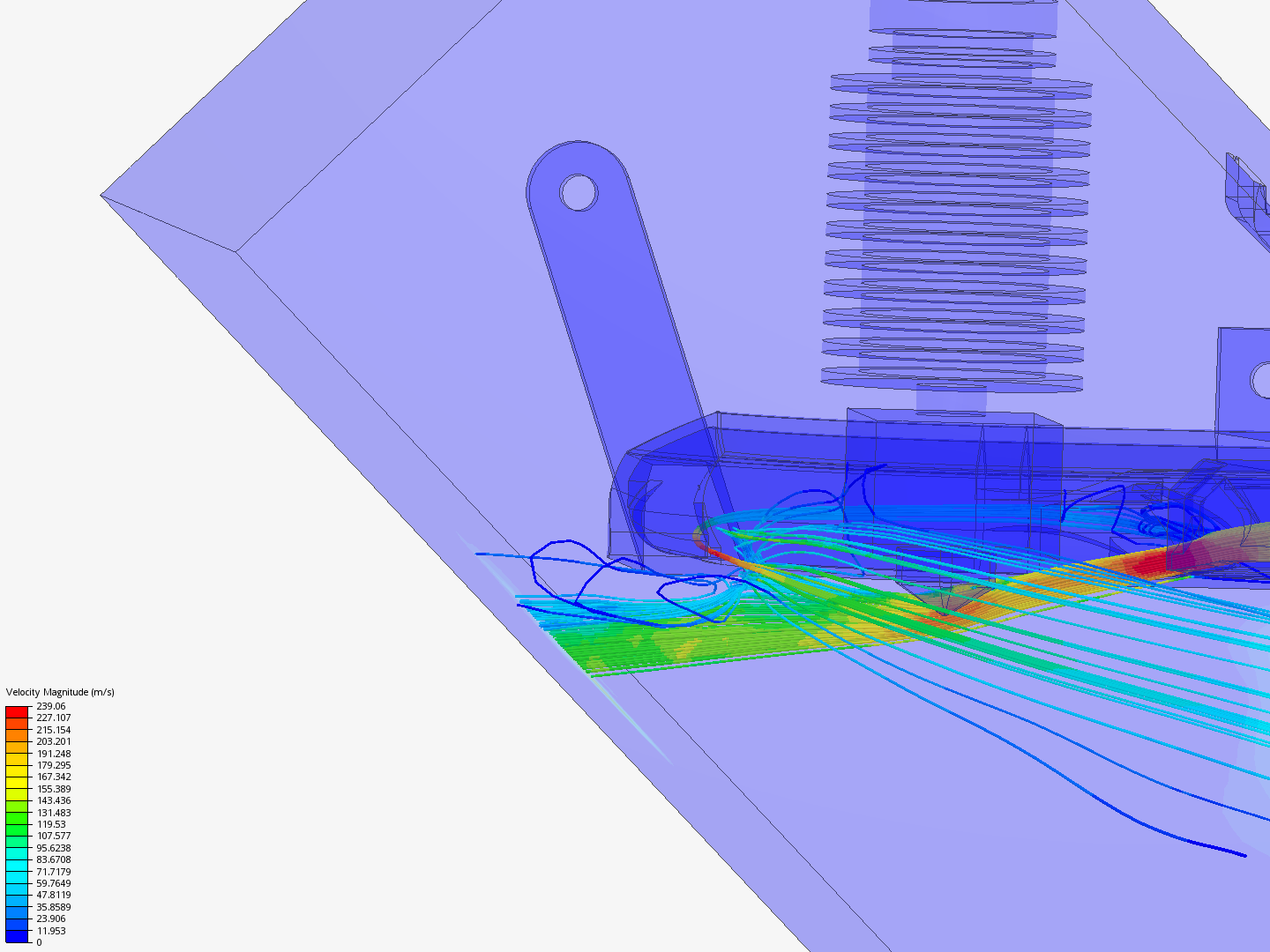Viewport: 1270px width, 952px height.
Task: Click the "Velocity Magnitude (m/s)" legend title
Action: tap(60, 692)
